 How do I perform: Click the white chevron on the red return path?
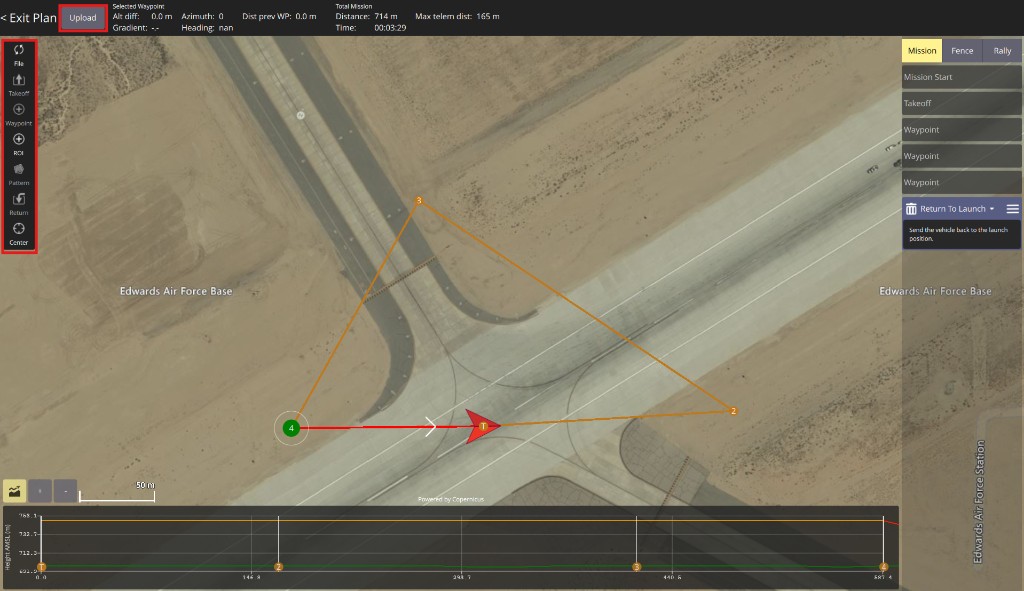tap(430, 426)
